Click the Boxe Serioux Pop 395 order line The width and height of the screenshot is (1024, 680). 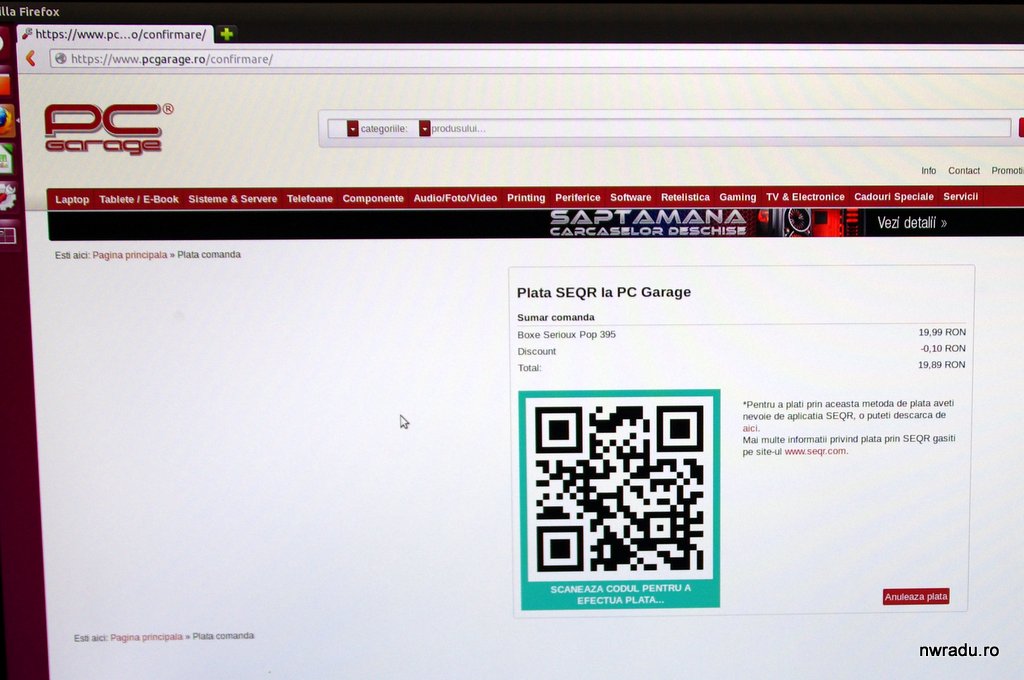(566, 334)
